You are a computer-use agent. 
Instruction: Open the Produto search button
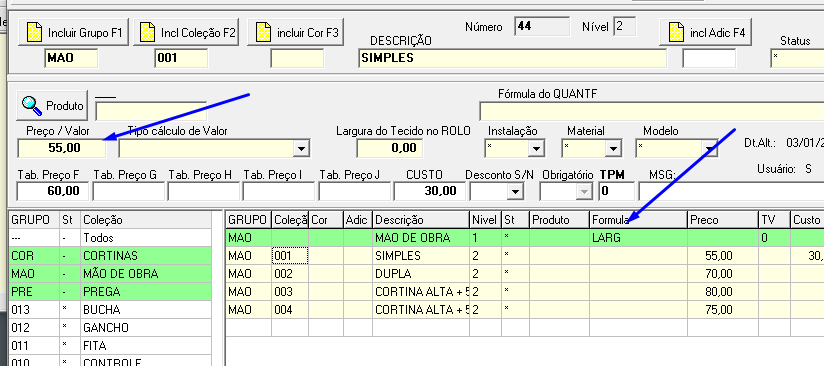[x=53, y=106]
